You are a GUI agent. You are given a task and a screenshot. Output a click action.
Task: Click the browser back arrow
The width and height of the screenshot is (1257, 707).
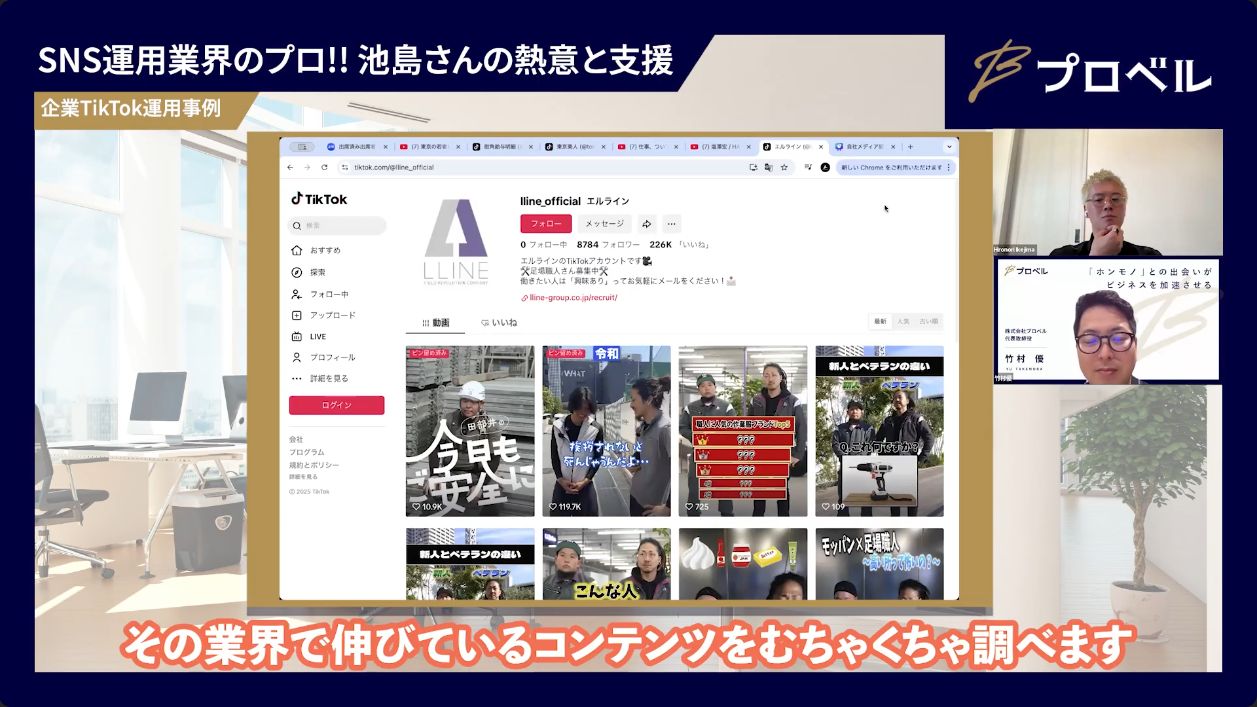tap(291, 167)
